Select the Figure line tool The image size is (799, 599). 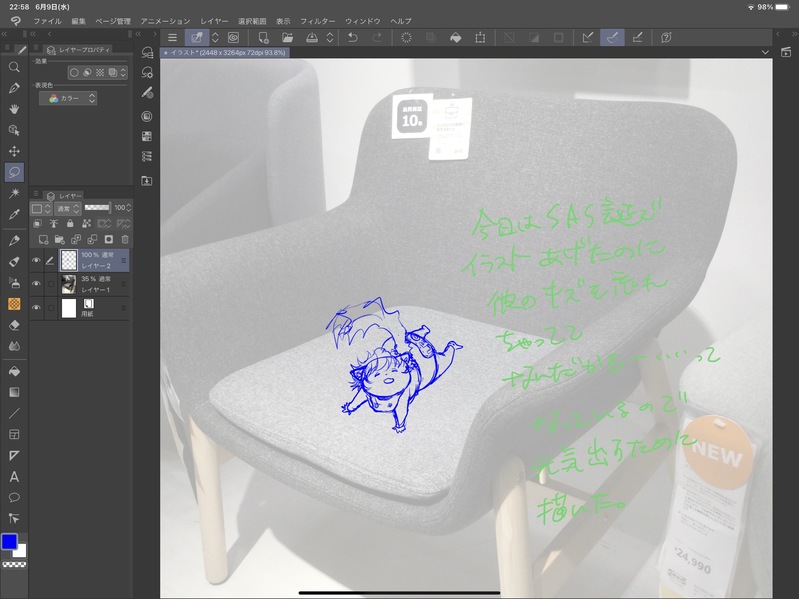14,414
